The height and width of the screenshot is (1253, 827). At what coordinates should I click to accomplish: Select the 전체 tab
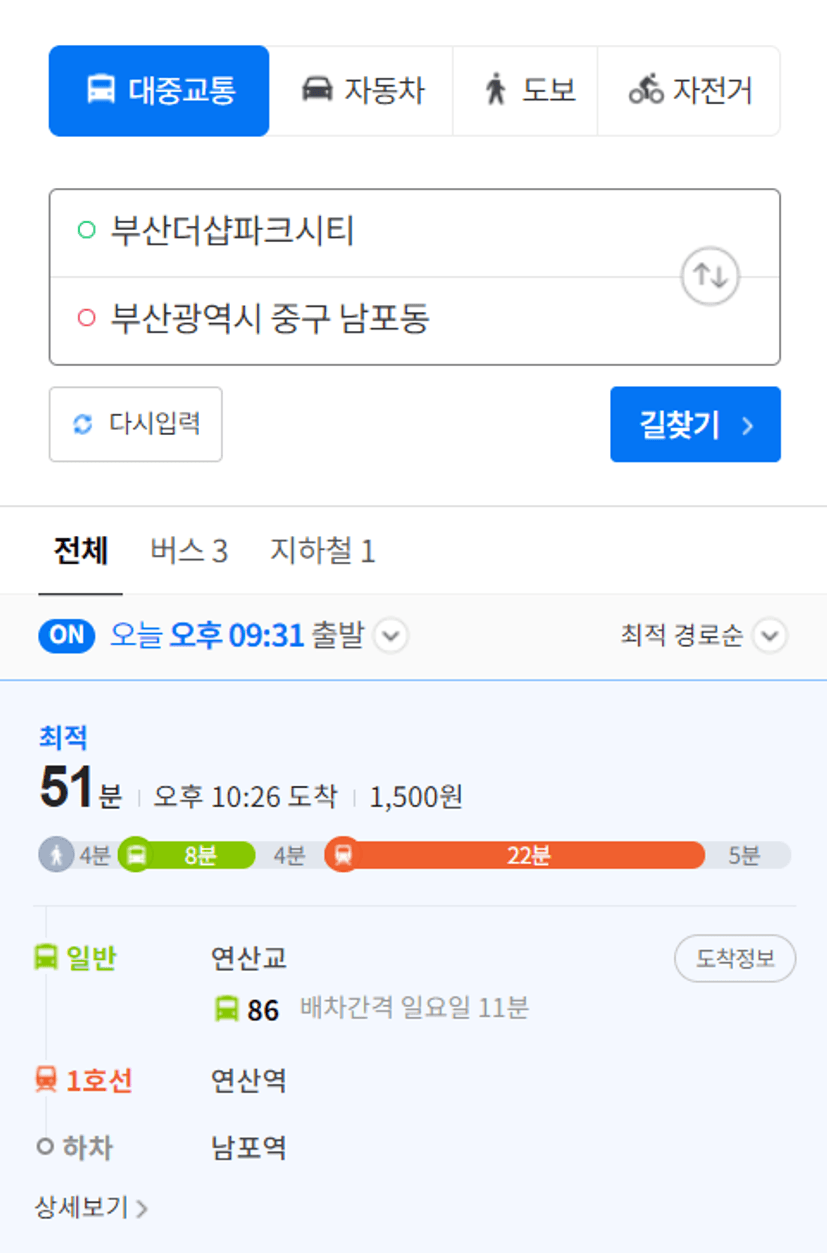[x=81, y=551]
